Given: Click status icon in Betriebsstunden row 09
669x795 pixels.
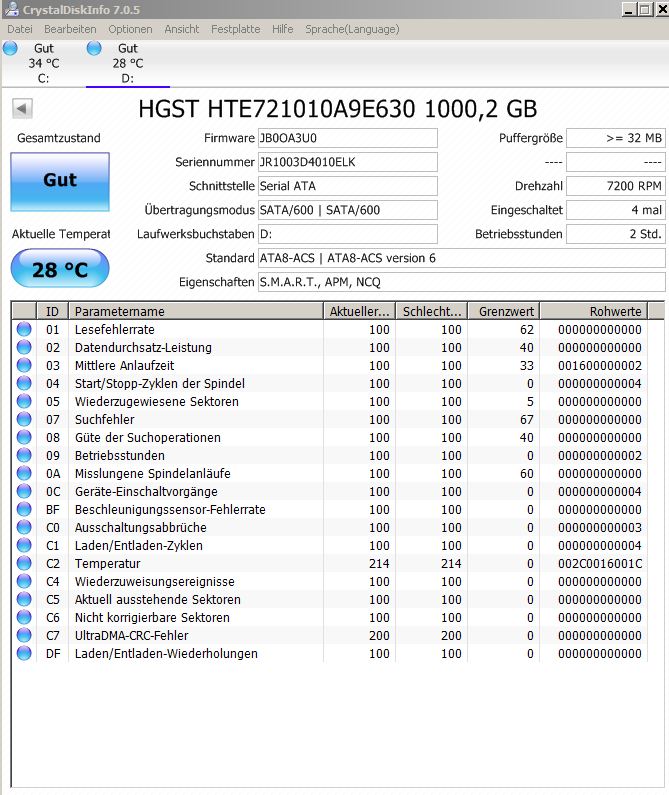Looking at the screenshot, I should [x=24, y=455].
